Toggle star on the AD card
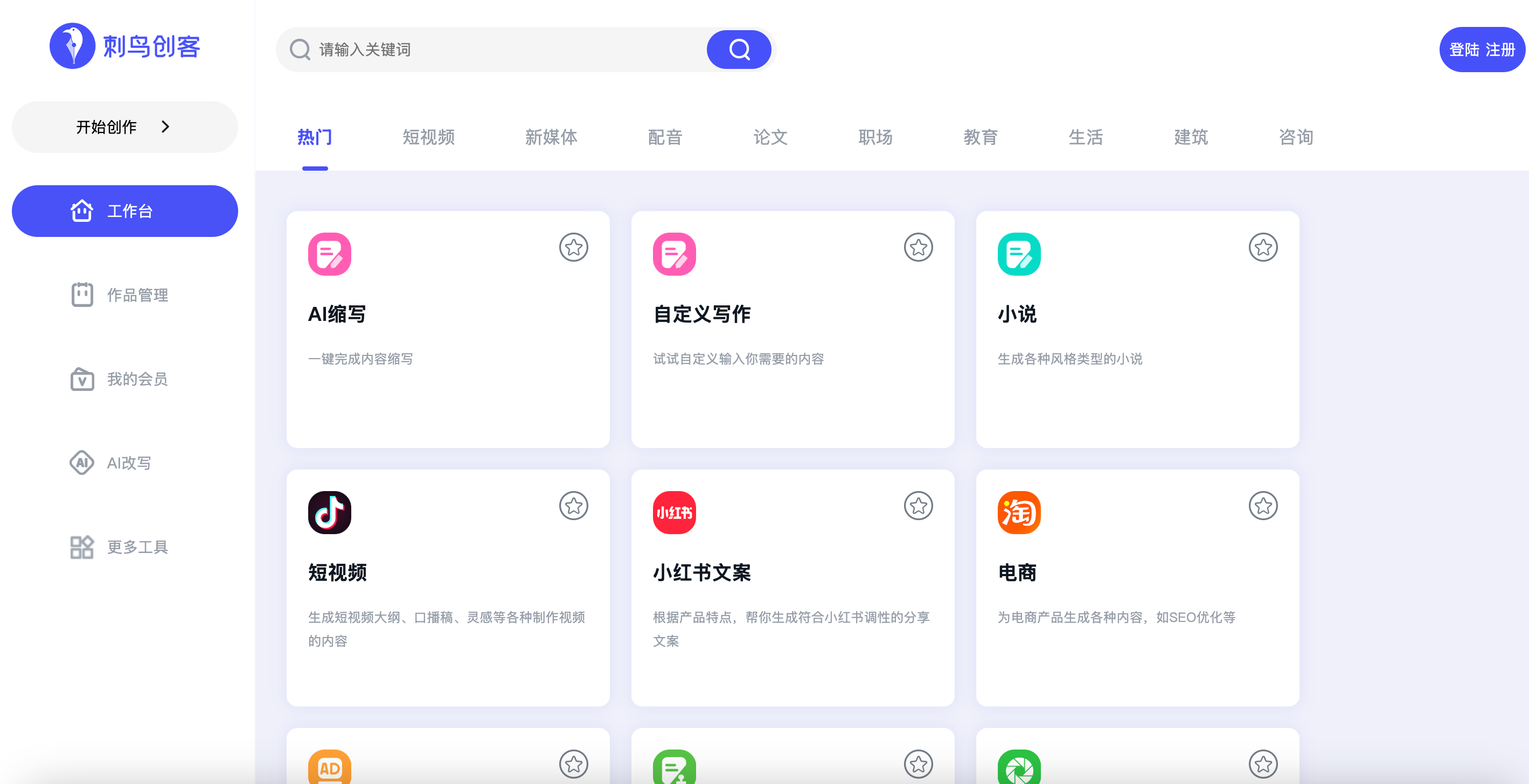The image size is (1529, 784). 573,765
